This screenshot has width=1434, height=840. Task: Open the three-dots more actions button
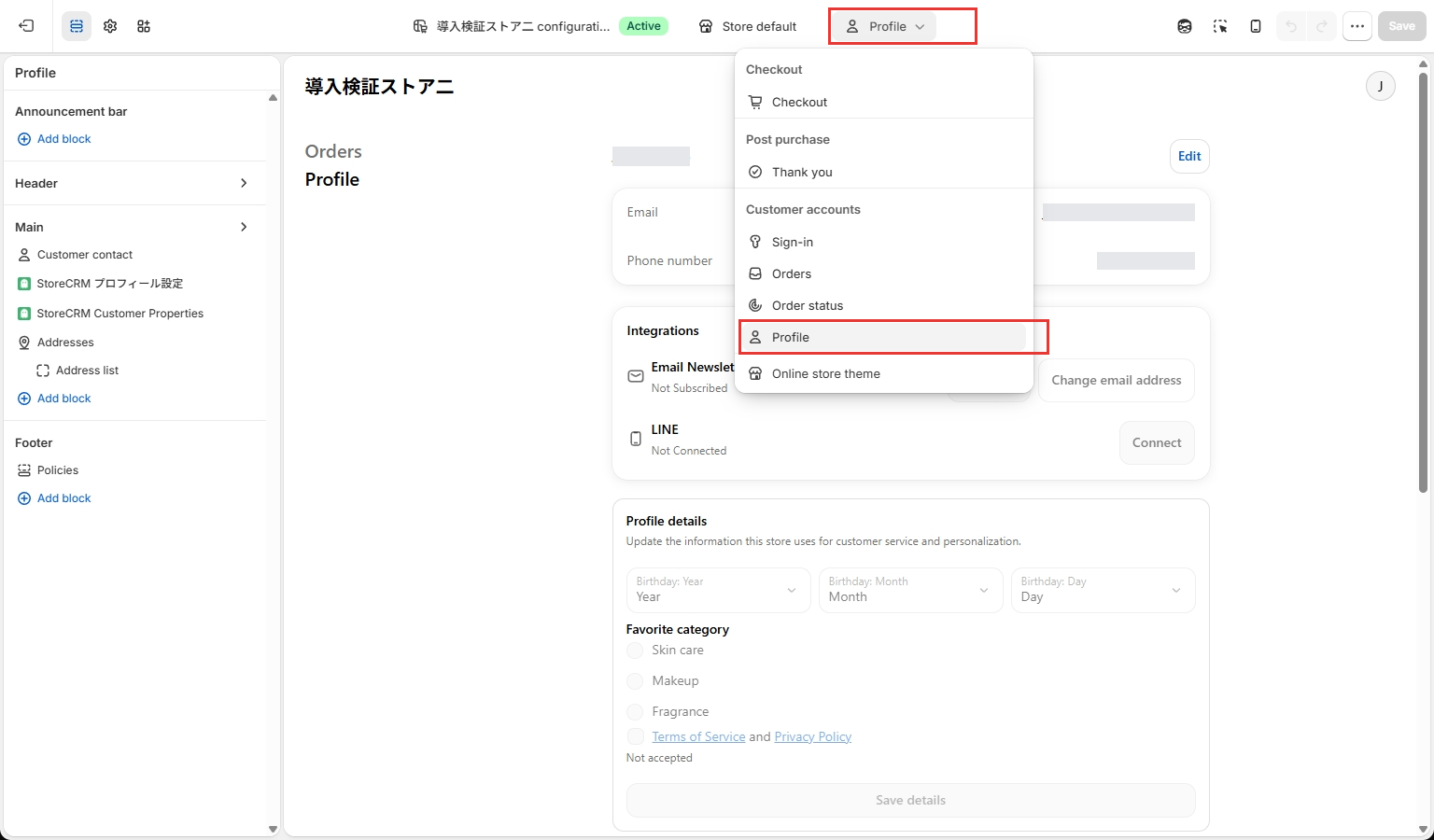pos(1357,26)
